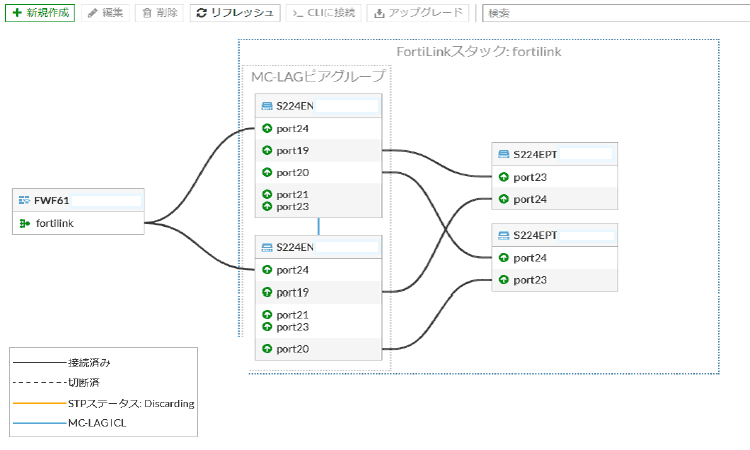Select the lower S224EPT switch title
The width and height of the screenshot is (750, 450).
[555, 235]
